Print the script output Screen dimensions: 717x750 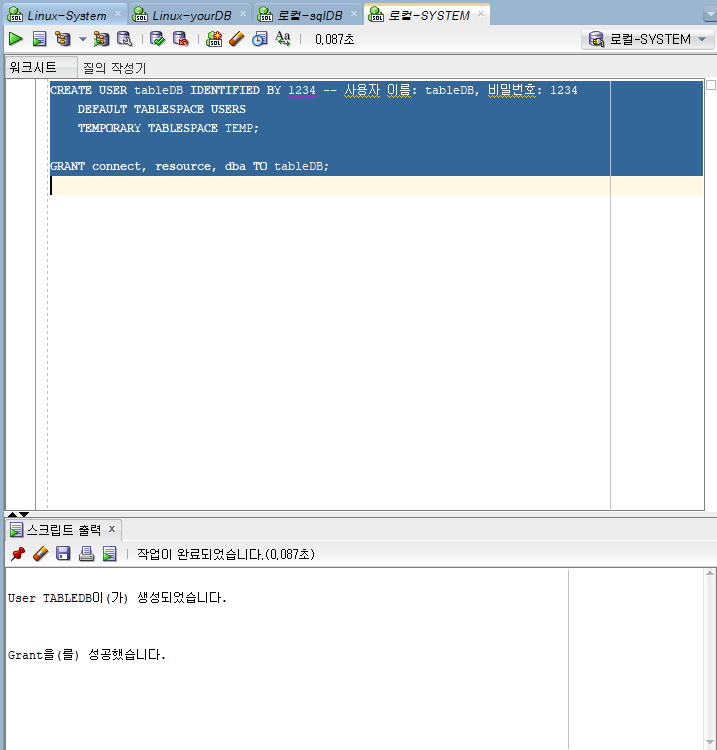(86, 554)
